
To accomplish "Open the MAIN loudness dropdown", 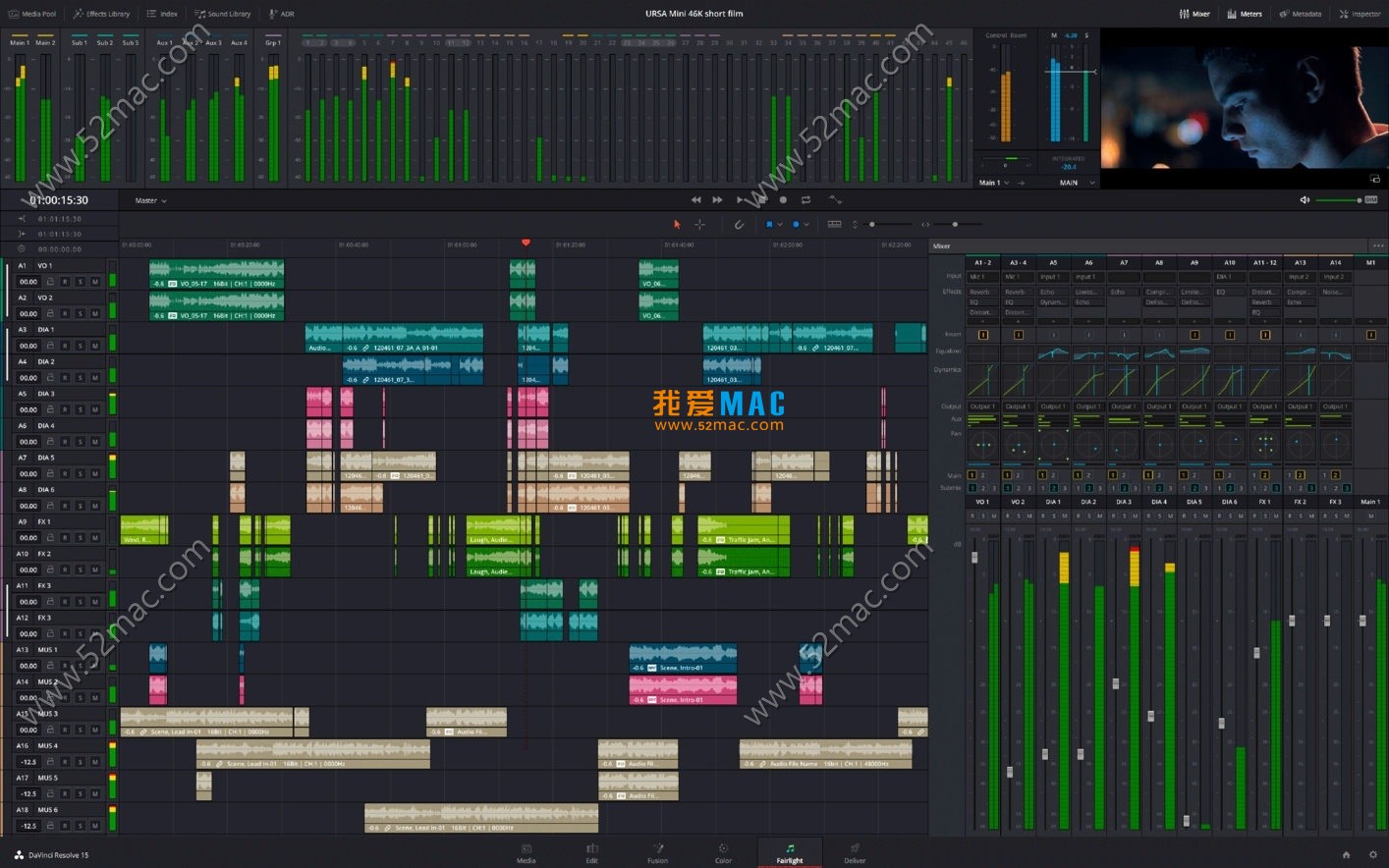I will tap(1078, 183).
